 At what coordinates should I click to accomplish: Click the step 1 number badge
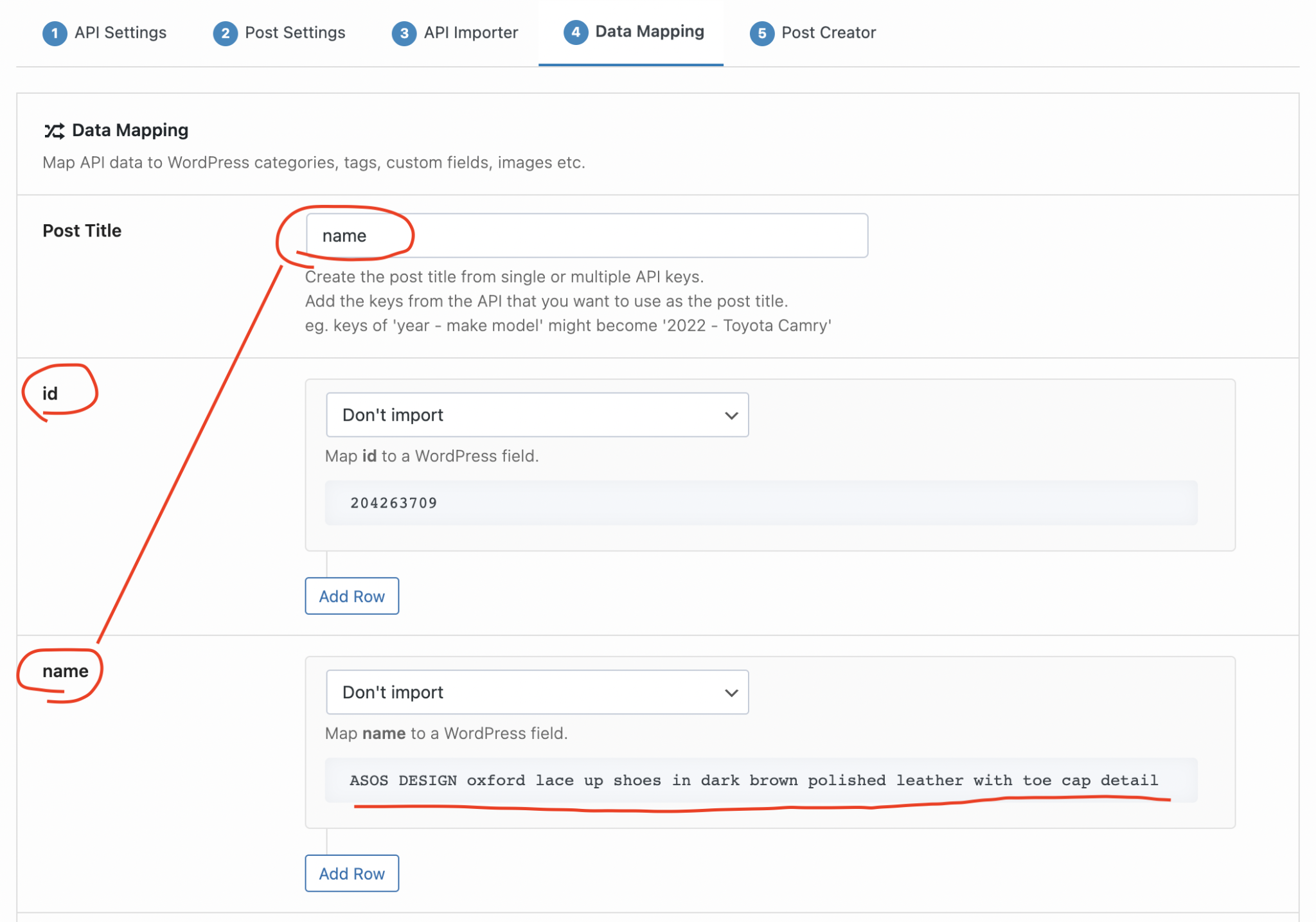(x=55, y=33)
